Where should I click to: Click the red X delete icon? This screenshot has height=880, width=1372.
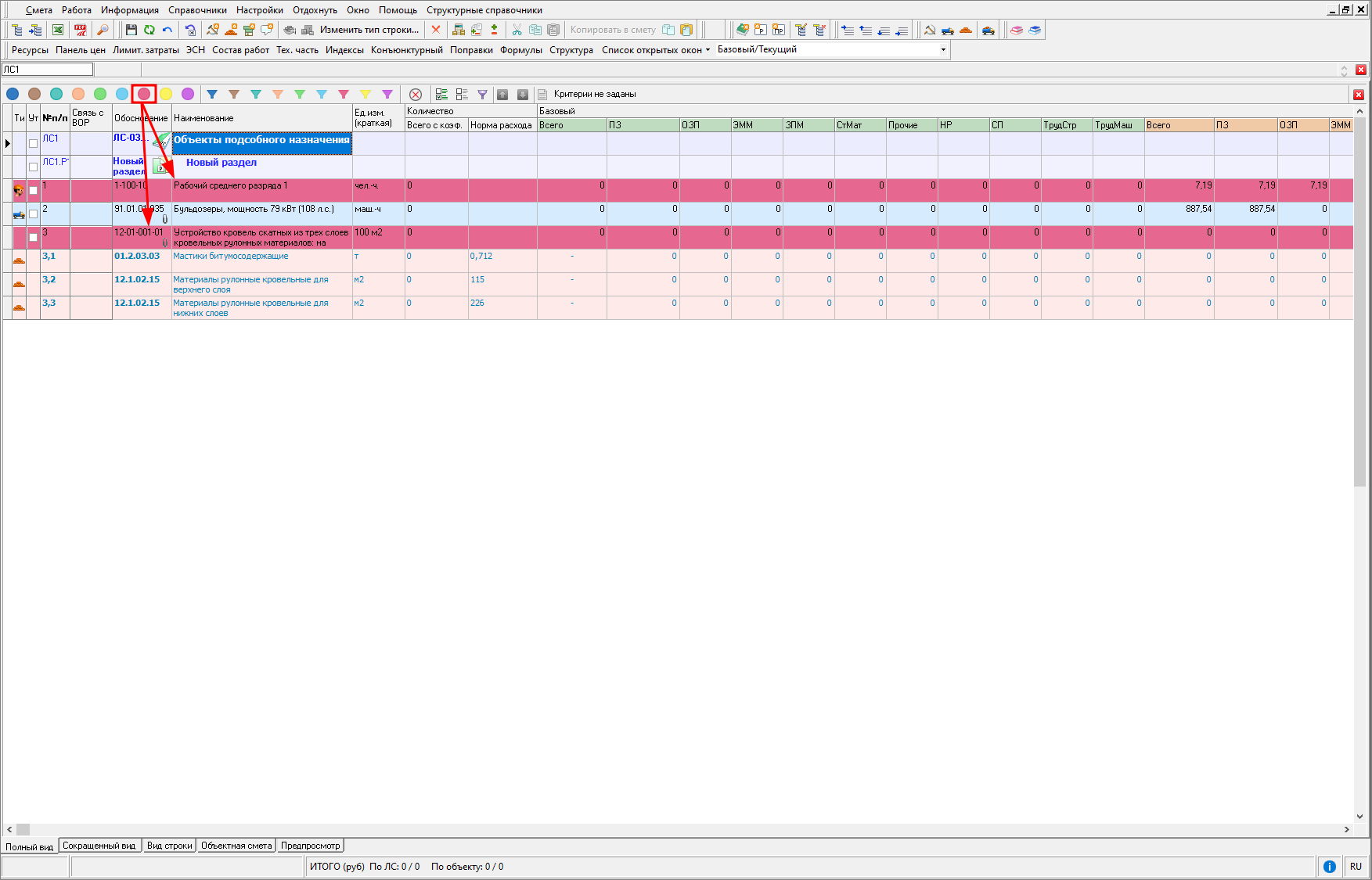tap(436, 30)
